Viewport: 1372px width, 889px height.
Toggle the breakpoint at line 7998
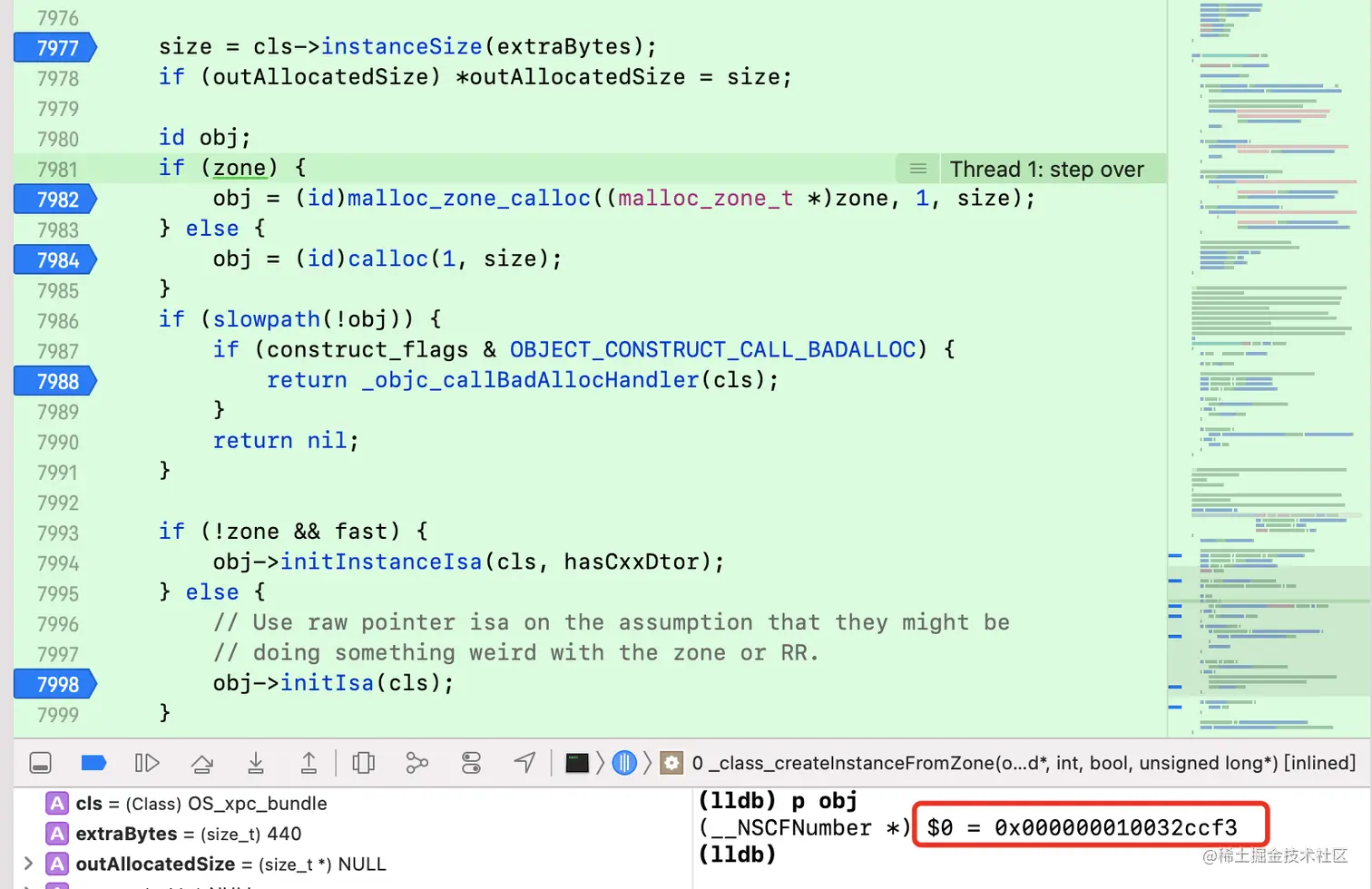tap(55, 684)
